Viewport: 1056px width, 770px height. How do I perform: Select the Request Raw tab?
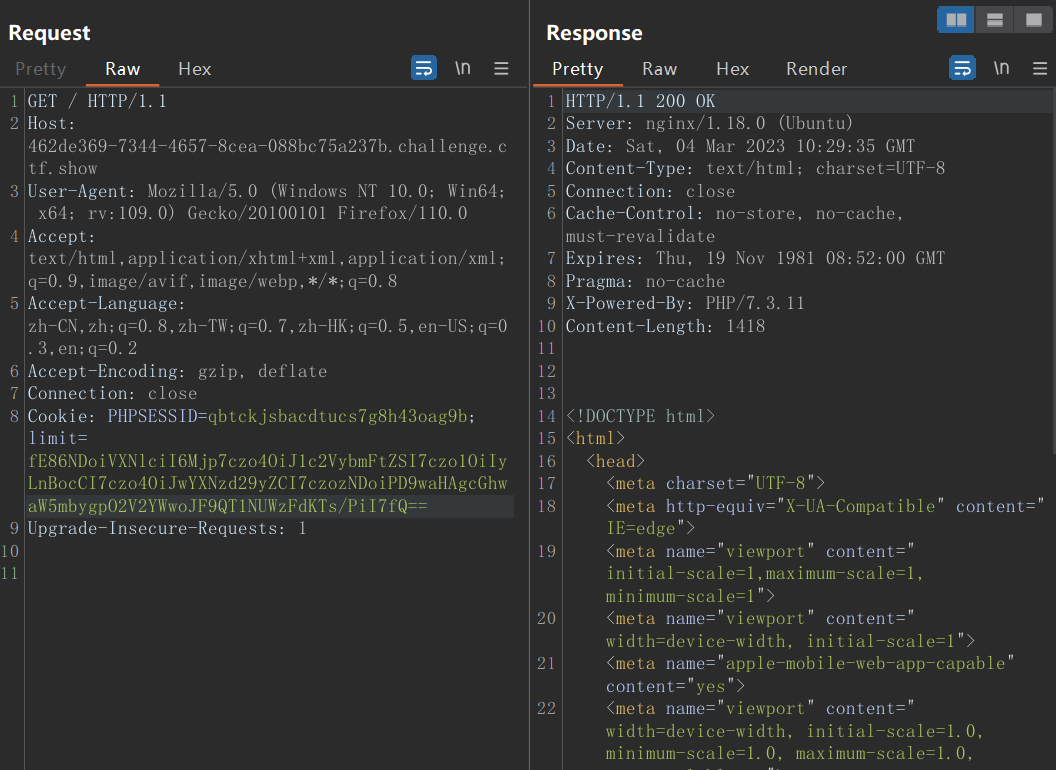click(x=123, y=69)
